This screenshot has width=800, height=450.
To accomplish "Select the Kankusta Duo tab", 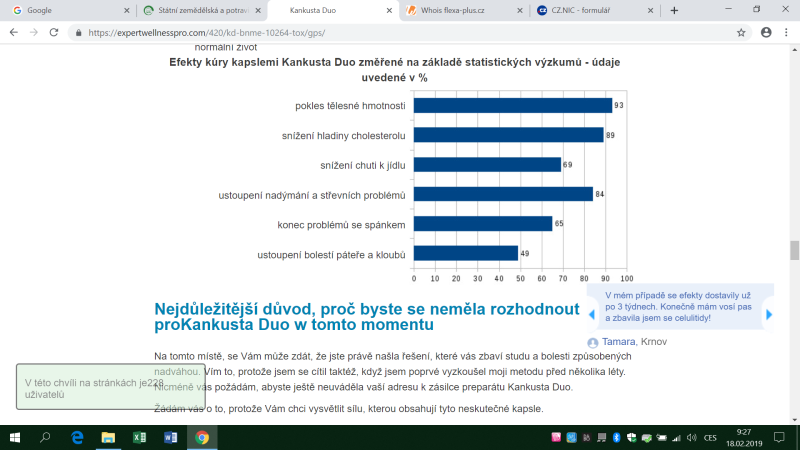I will tap(332, 10).
